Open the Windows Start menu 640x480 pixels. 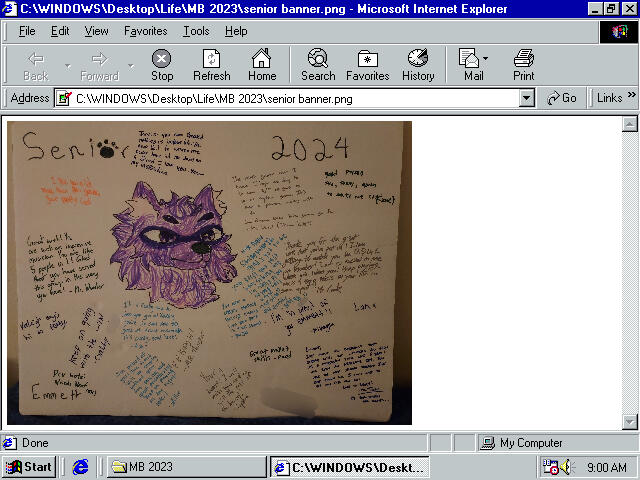click(28, 467)
